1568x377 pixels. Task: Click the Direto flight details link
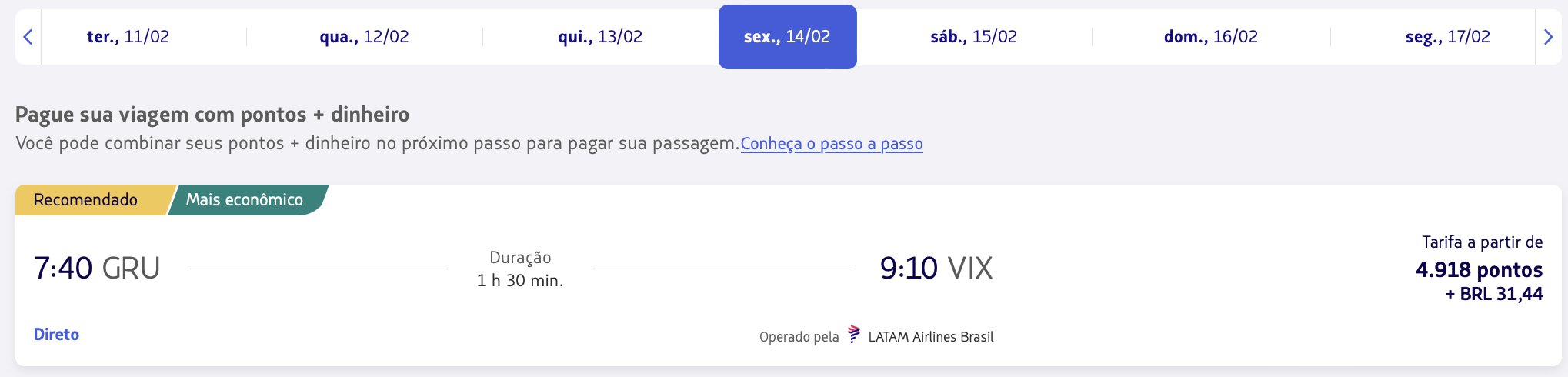[x=56, y=335]
